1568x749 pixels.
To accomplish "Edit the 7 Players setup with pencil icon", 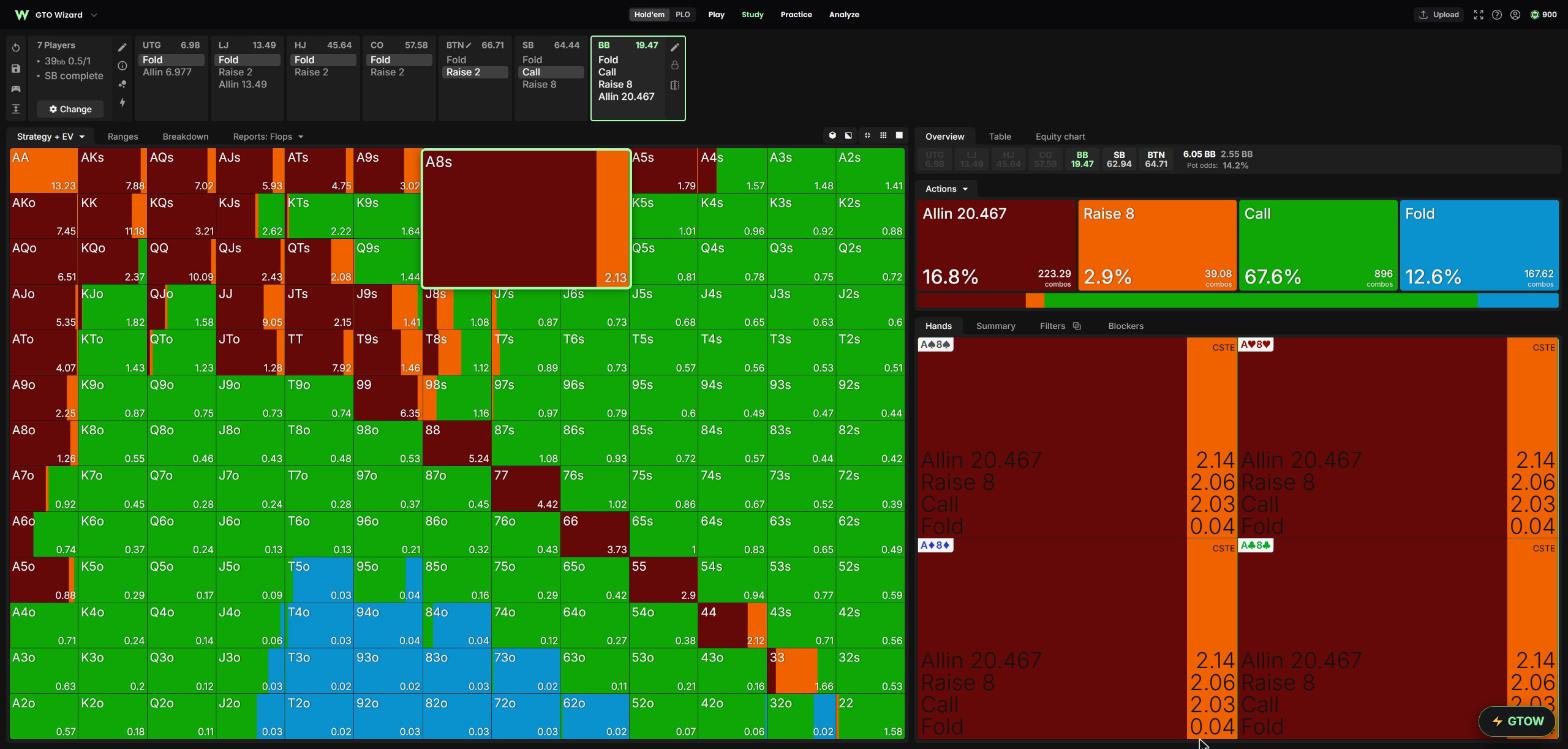I will coord(122,47).
